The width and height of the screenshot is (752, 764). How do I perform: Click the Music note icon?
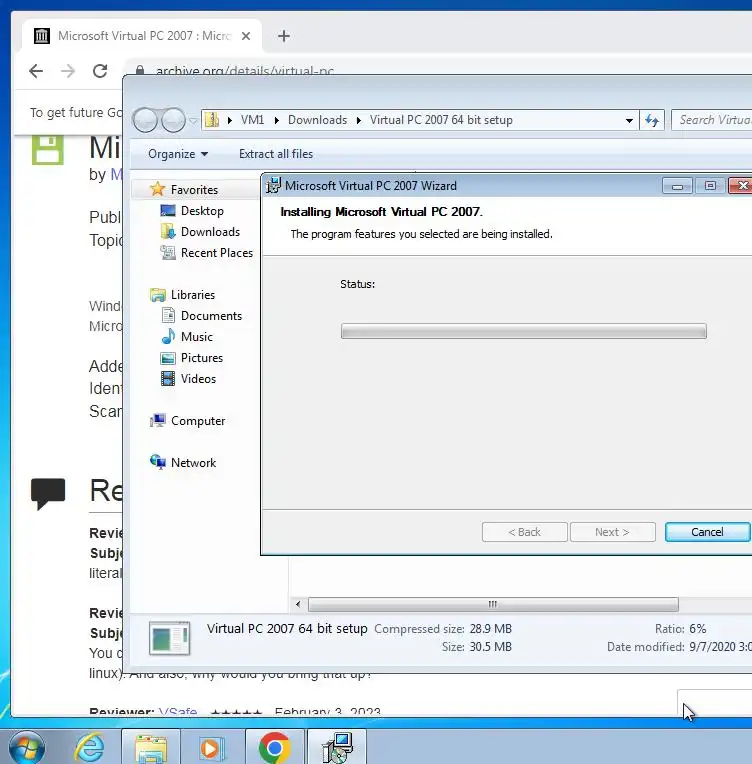tap(168, 336)
